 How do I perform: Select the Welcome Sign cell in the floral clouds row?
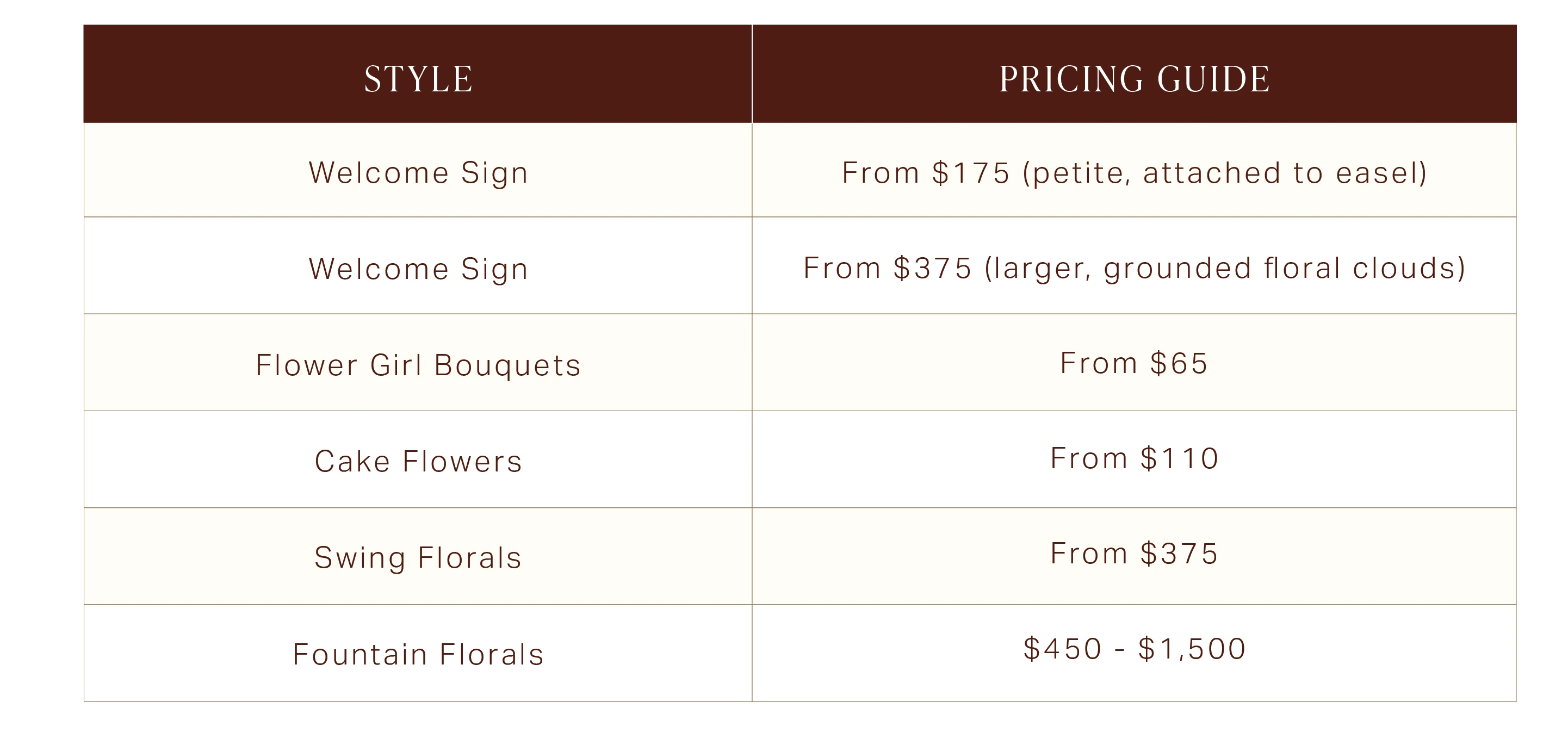(x=418, y=269)
